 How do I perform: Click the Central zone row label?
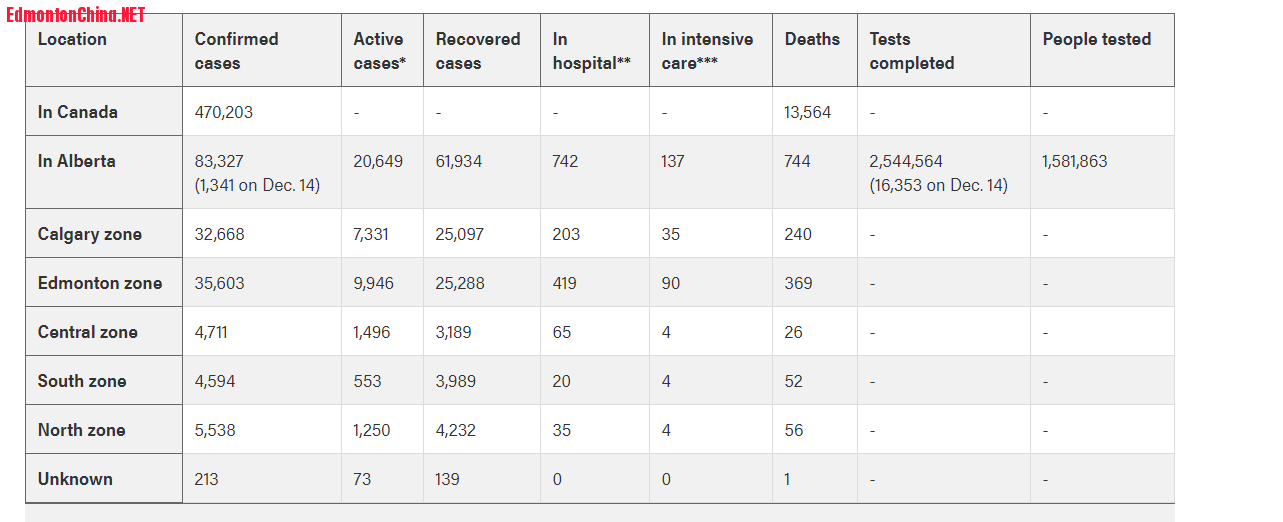coord(88,332)
